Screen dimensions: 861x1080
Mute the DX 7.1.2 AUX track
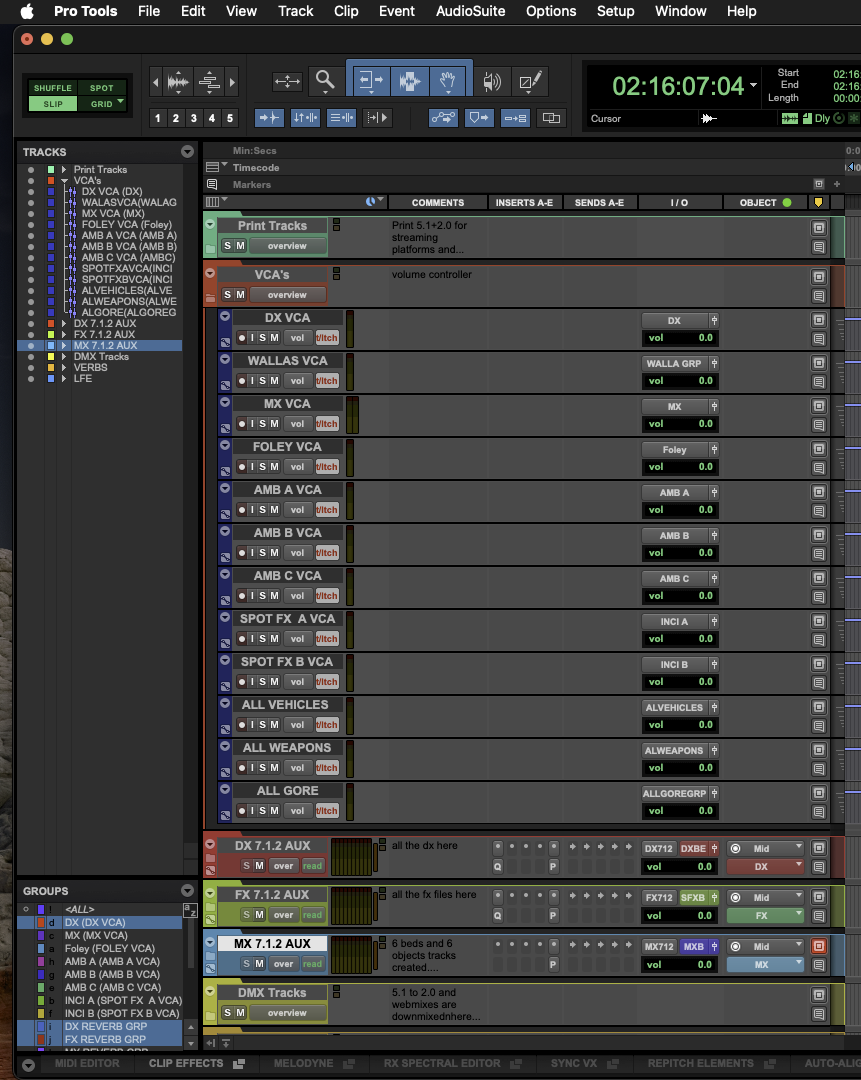point(259,866)
